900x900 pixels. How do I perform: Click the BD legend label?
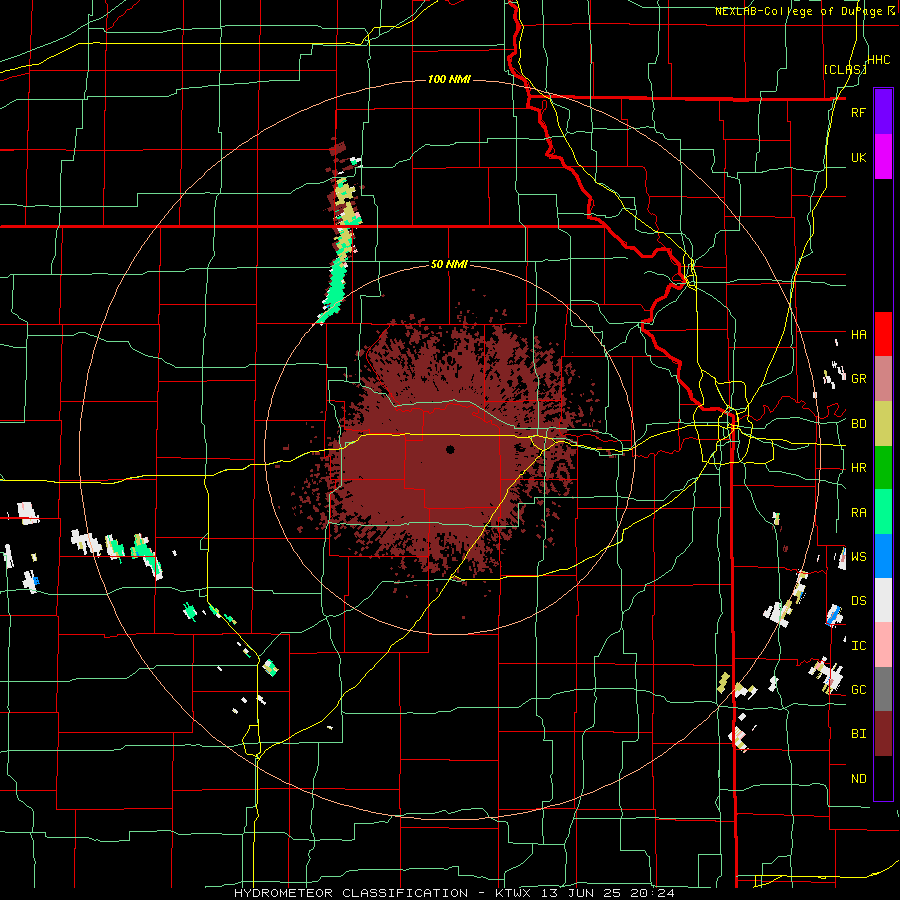[858, 424]
